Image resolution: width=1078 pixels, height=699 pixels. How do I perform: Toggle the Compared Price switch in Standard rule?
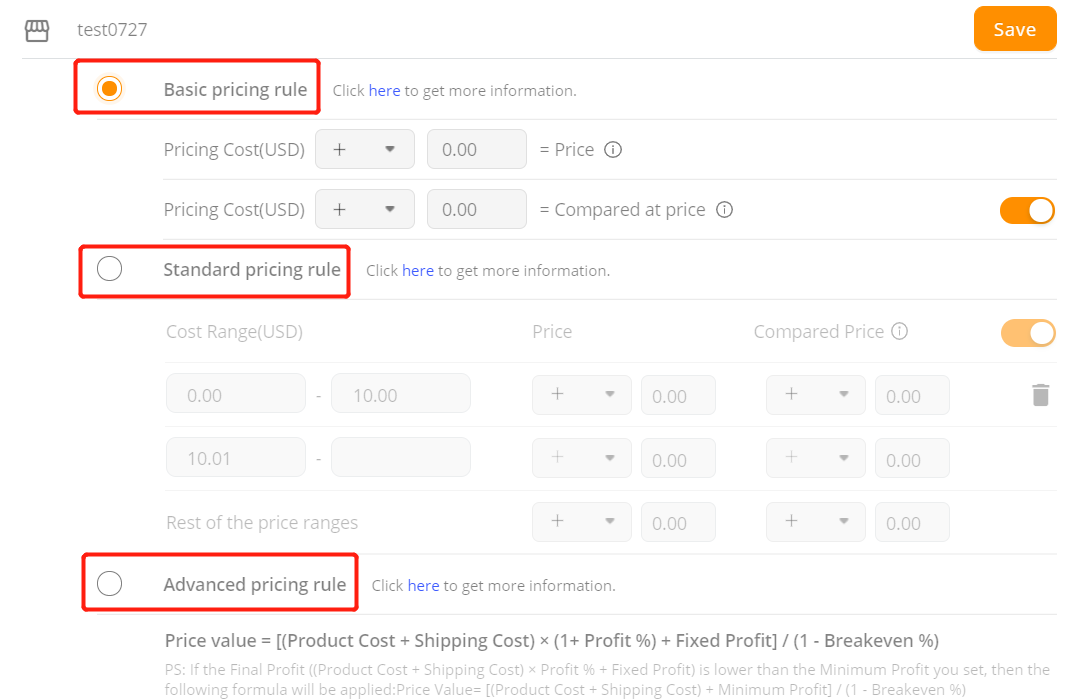pos(1028,333)
